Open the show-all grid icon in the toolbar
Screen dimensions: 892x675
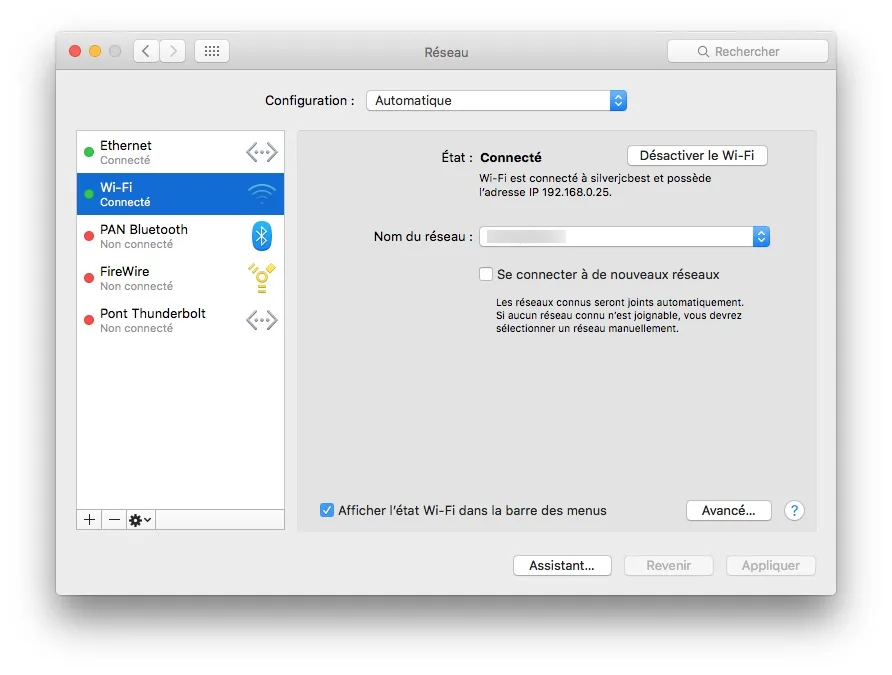coord(211,50)
